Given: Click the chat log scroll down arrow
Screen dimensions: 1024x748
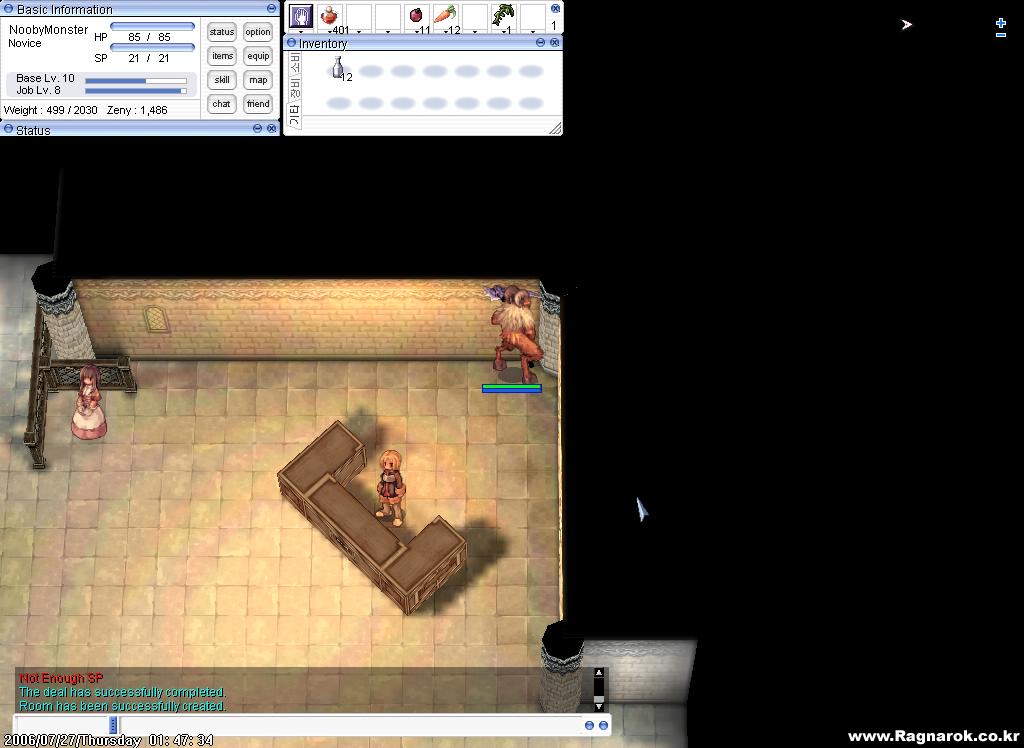Looking at the screenshot, I should (598, 706).
